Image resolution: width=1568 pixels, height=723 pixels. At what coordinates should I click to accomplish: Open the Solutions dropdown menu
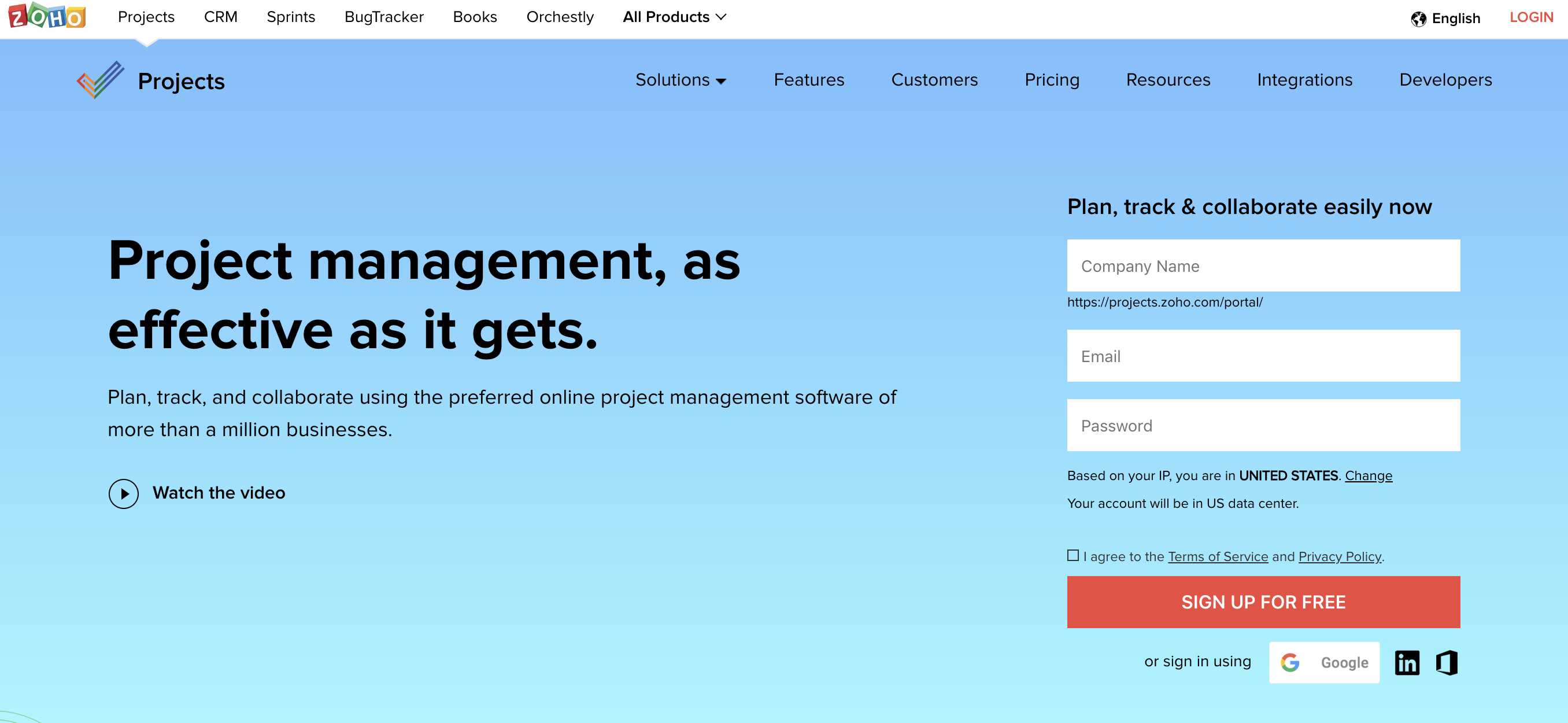pos(681,80)
